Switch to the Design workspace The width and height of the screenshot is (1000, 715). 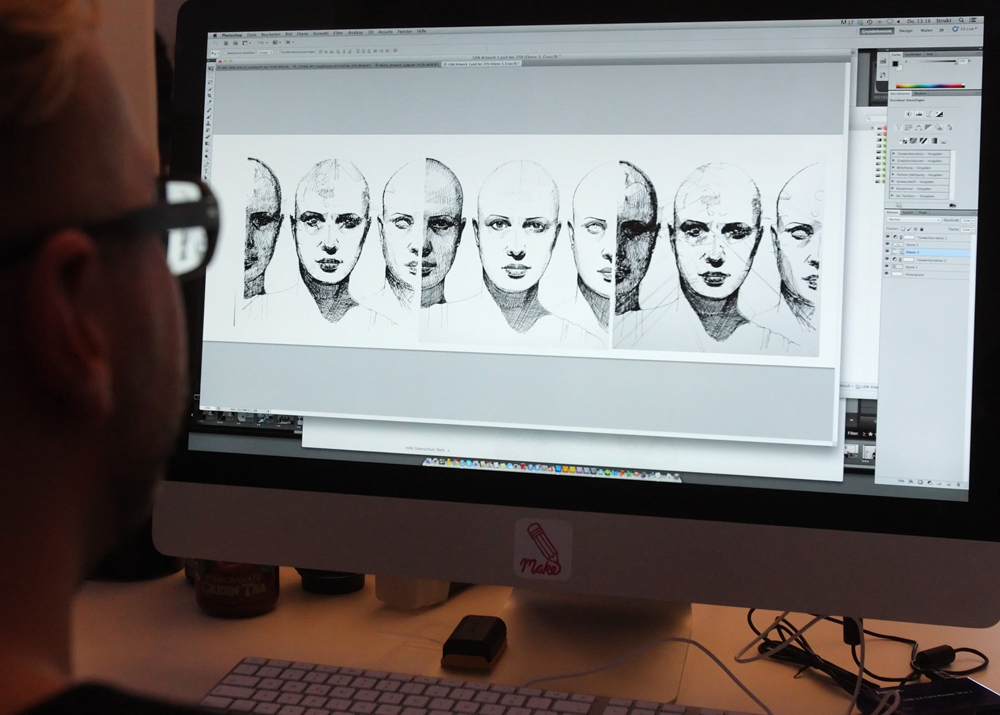pyautogui.click(x=904, y=31)
